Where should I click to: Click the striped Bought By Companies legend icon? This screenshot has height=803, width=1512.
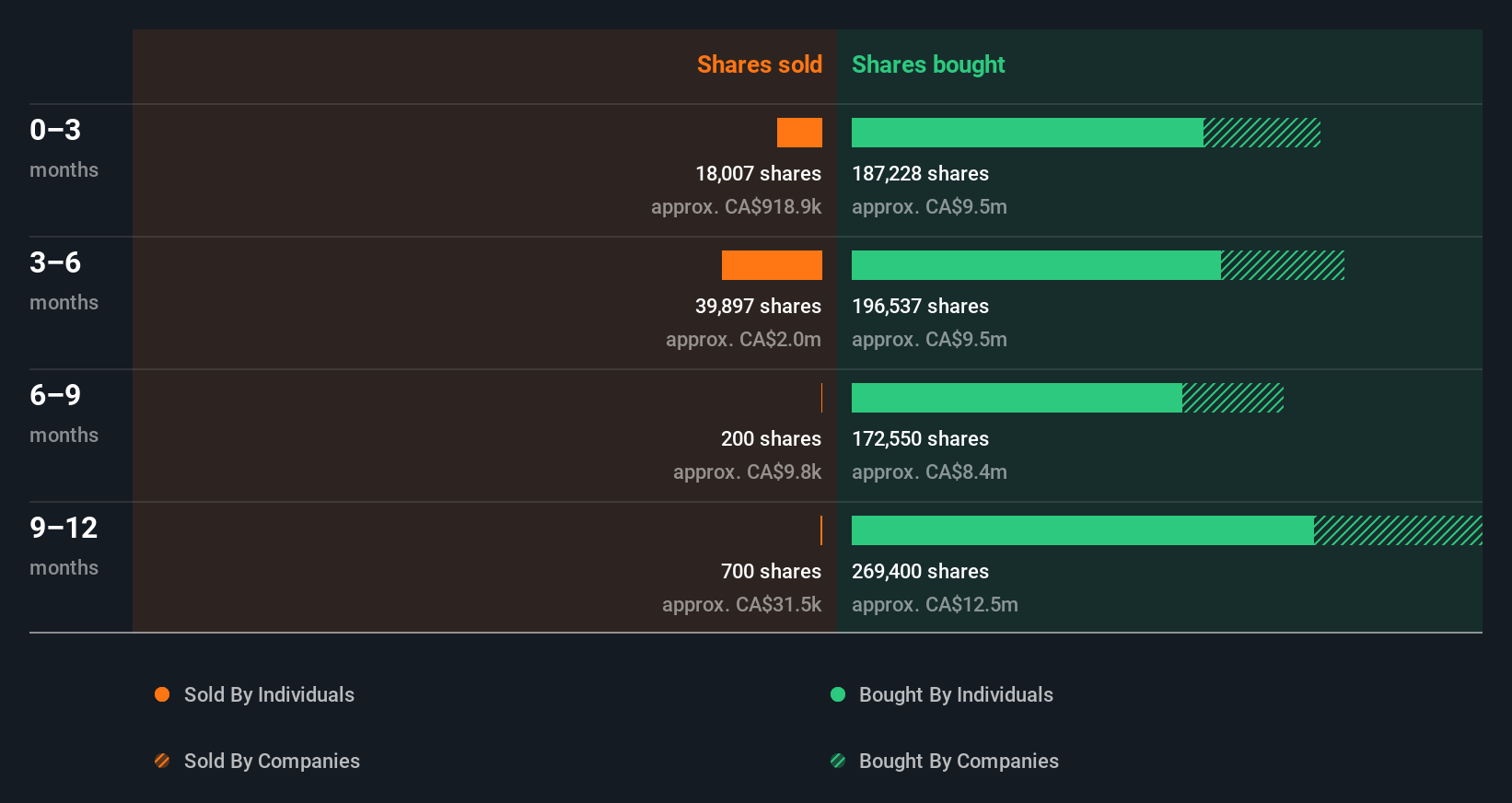click(x=838, y=761)
